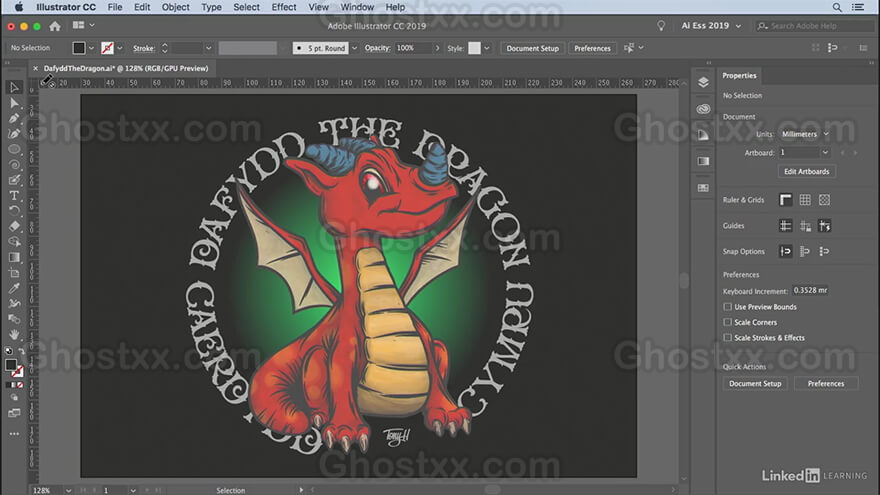Toggle Snap to Point option

(x=786, y=251)
